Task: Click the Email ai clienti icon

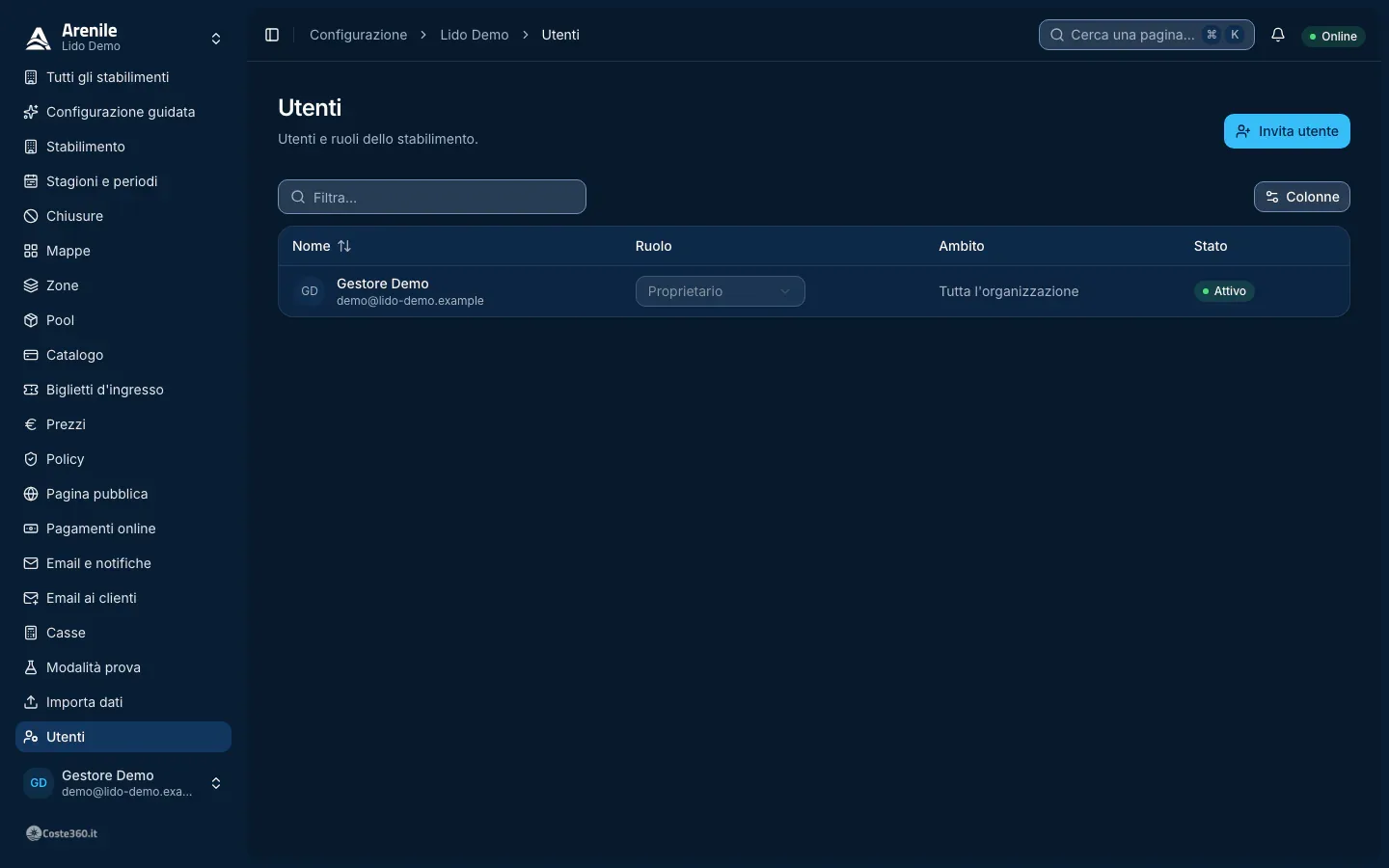Action: coord(31,598)
